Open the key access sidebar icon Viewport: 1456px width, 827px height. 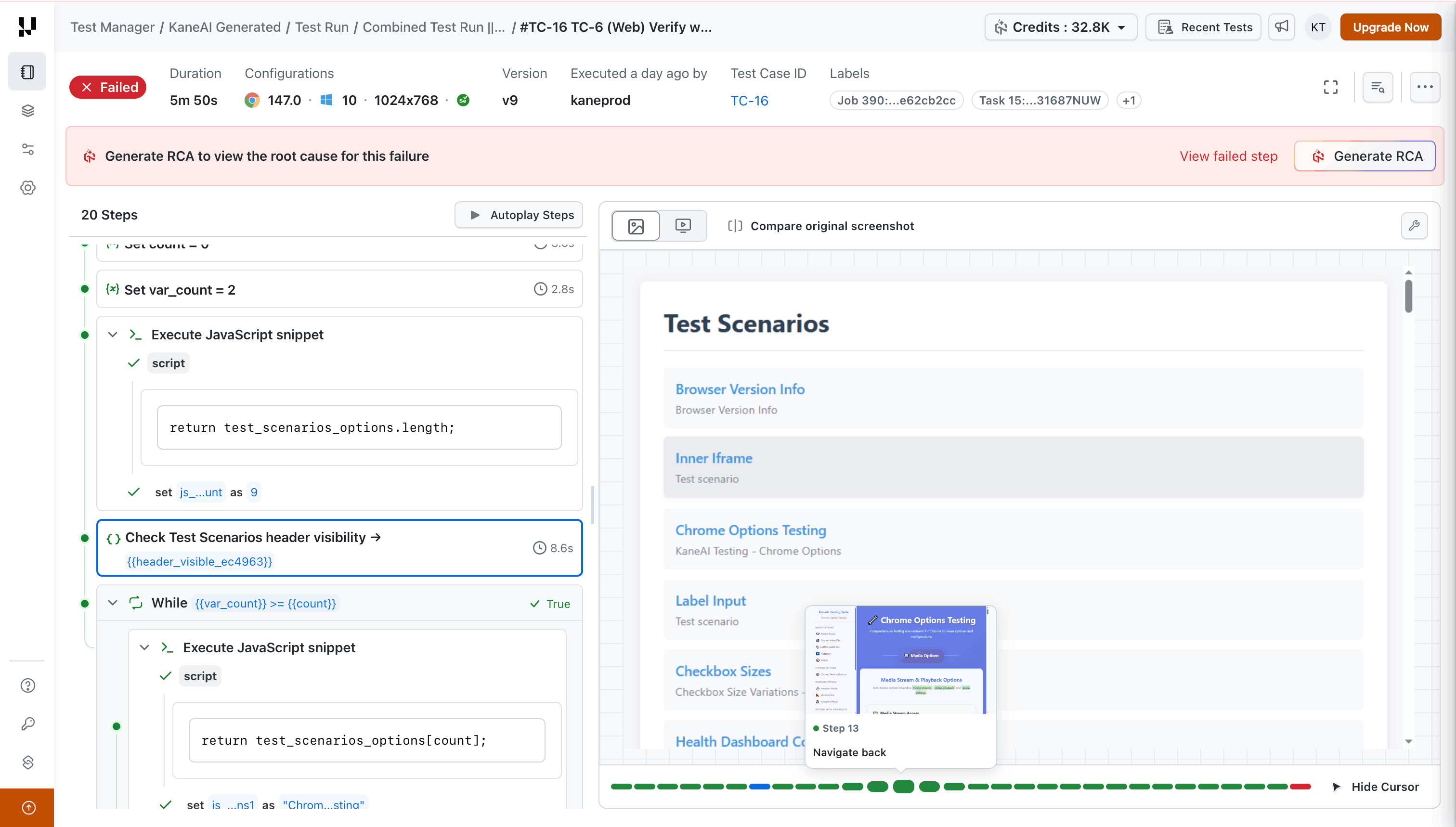click(x=27, y=724)
